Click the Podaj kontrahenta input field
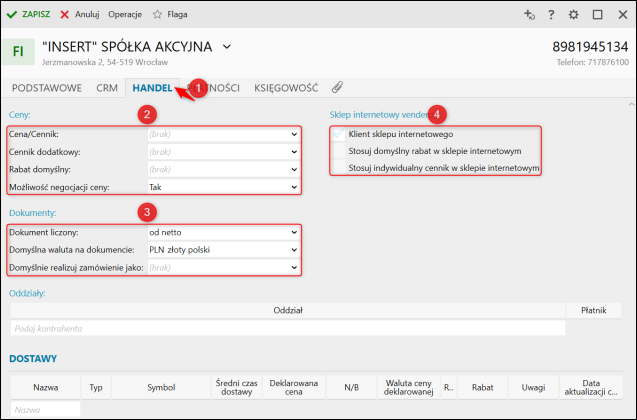This screenshot has height=420, width=637. [x=288, y=328]
